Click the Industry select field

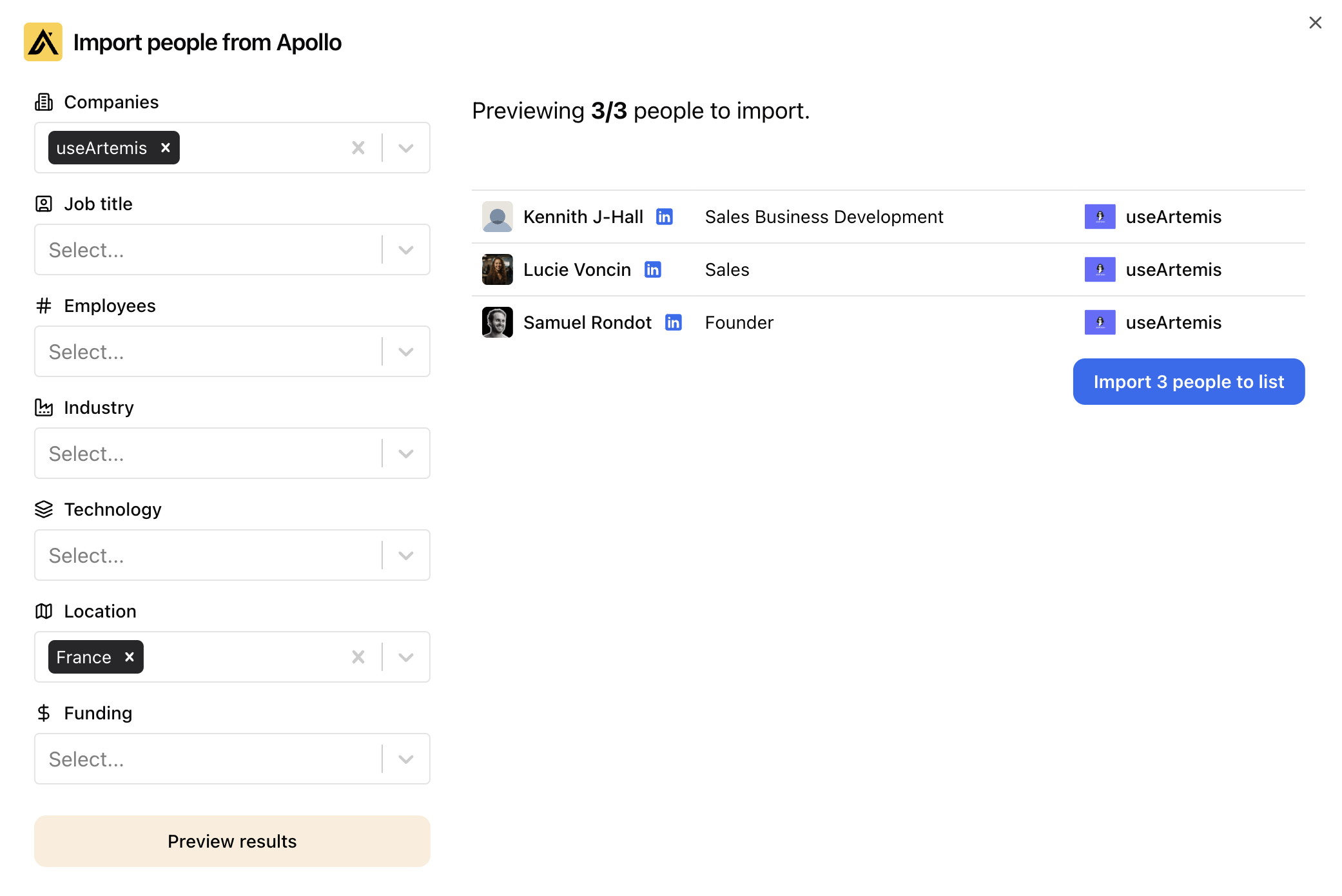coord(232,453)
